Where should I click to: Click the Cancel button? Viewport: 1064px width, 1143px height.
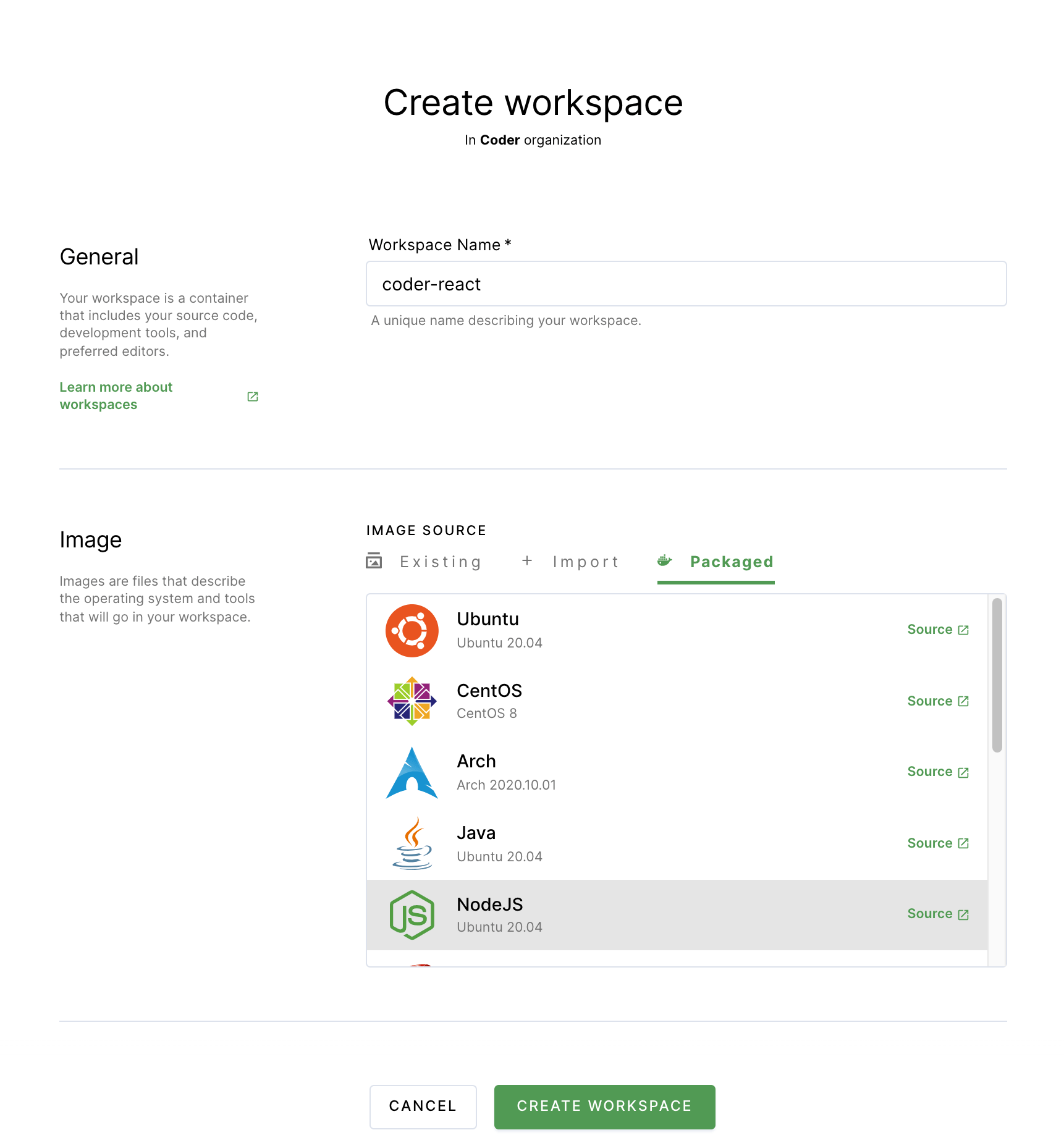[x=423, y=1107]
